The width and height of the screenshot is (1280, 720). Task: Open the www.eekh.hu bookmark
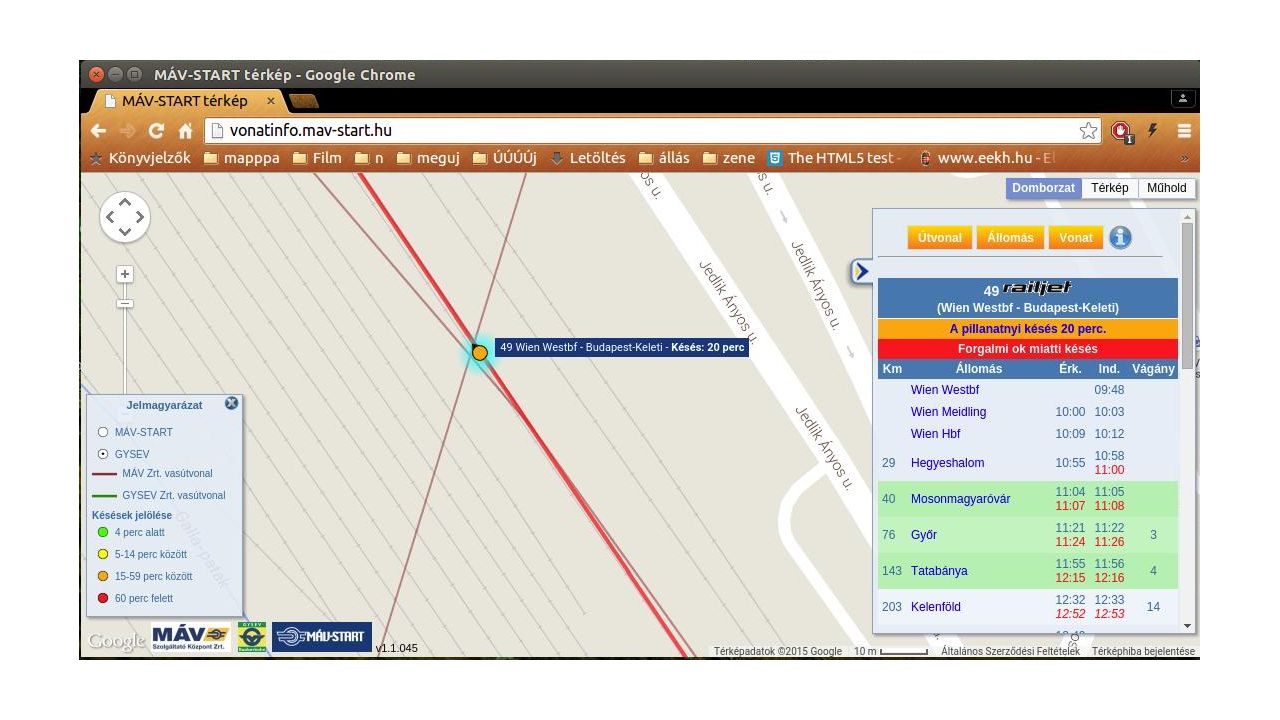pyautogui.click(x=986, y=158)
